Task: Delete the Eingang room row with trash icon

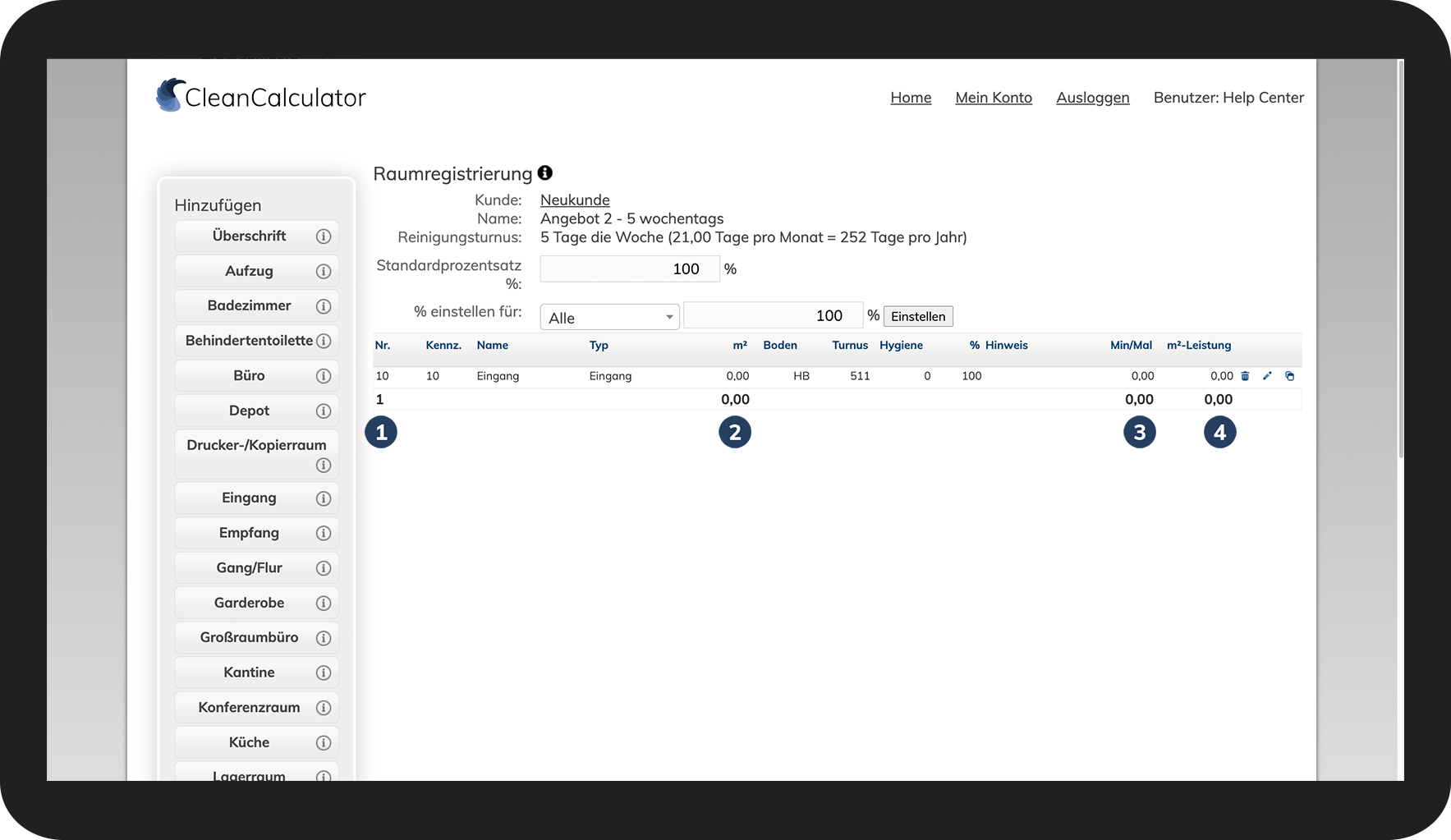Action: [x=1245, y=376]
